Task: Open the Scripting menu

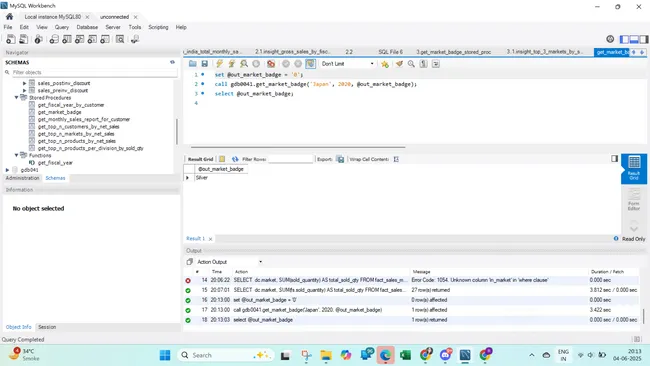Action: pos(158,27)
